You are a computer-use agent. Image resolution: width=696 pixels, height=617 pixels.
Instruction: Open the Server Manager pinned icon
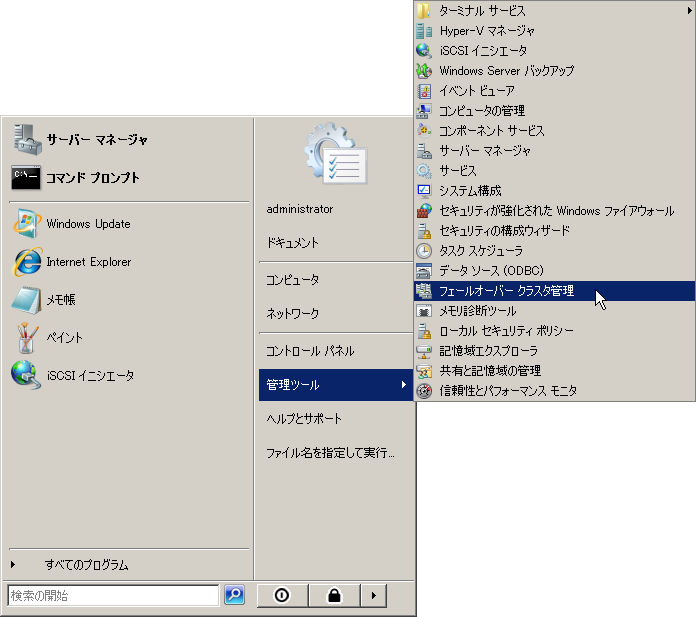(x=26, y=140)
